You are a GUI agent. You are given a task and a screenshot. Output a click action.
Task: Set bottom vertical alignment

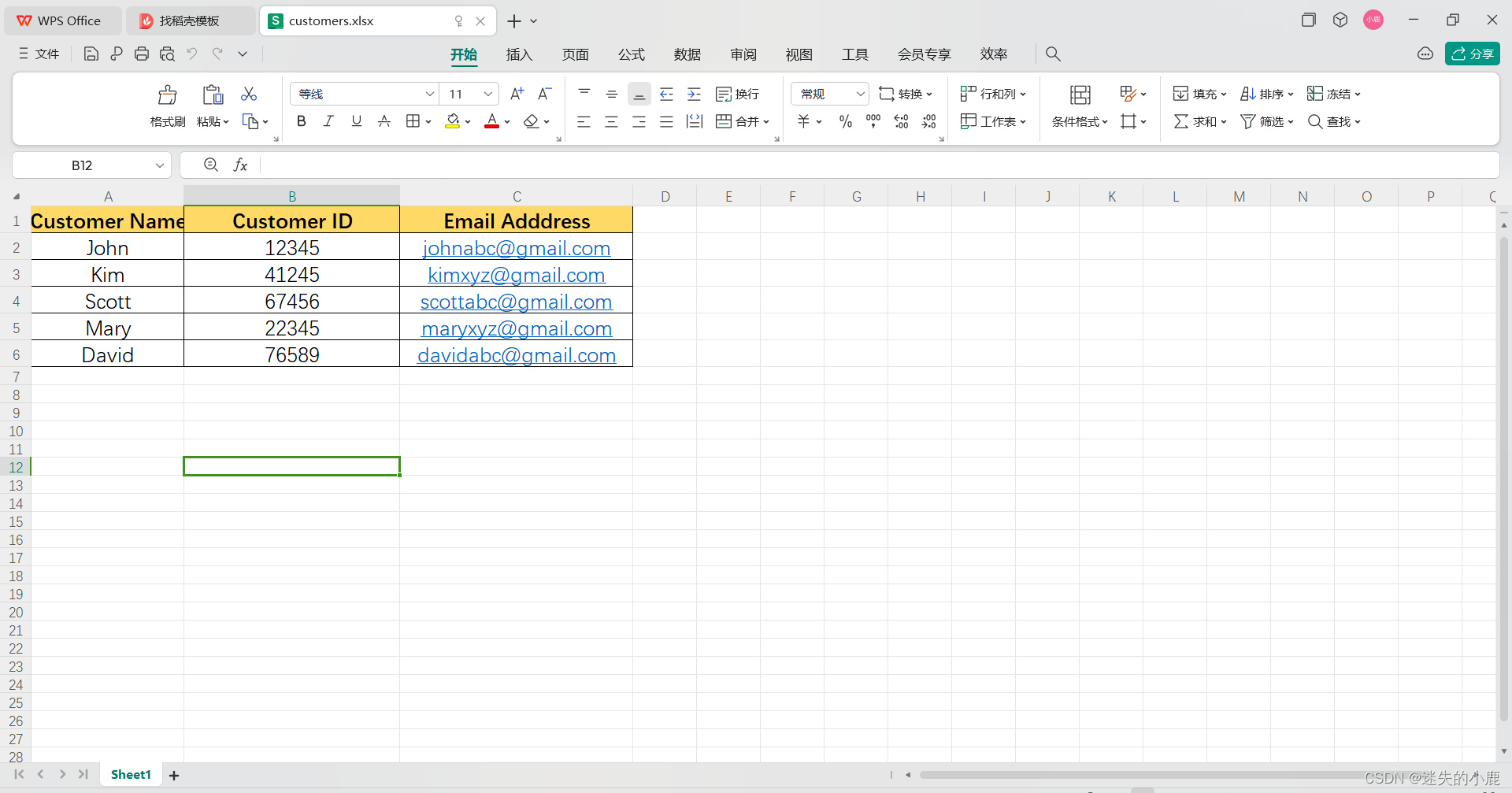[639, 94]
